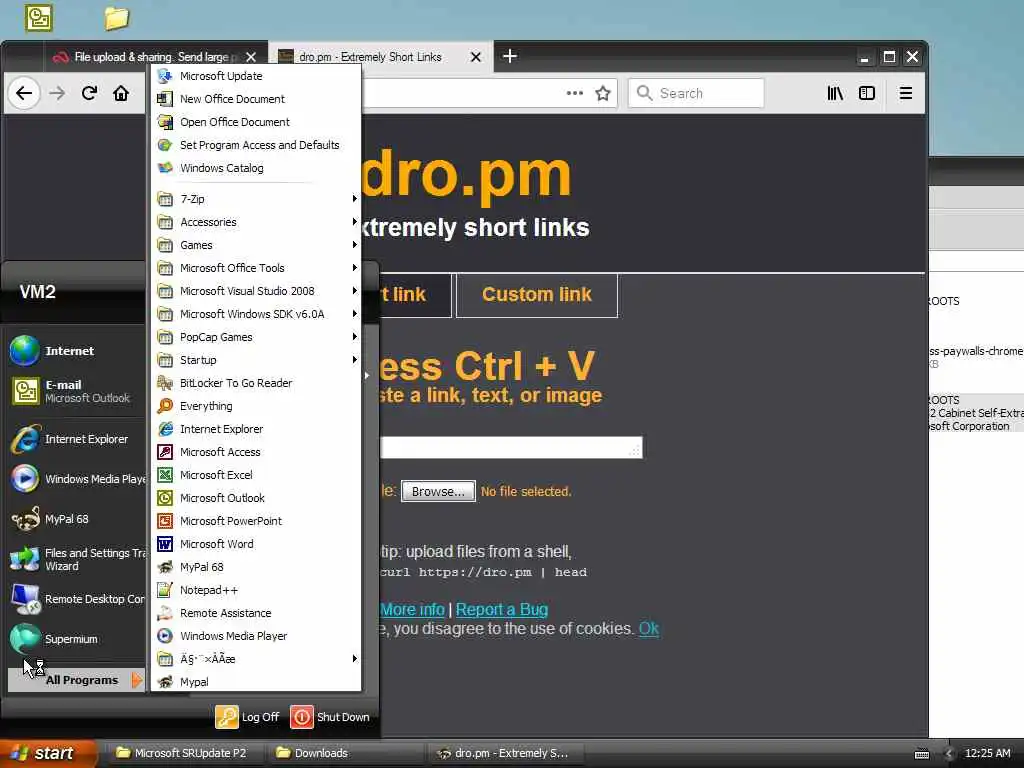Image resolution: width=1024 pixels, height=768 pixels.
Task: Open Windows Media Player in programs list
Action: [x=256, y=636]
